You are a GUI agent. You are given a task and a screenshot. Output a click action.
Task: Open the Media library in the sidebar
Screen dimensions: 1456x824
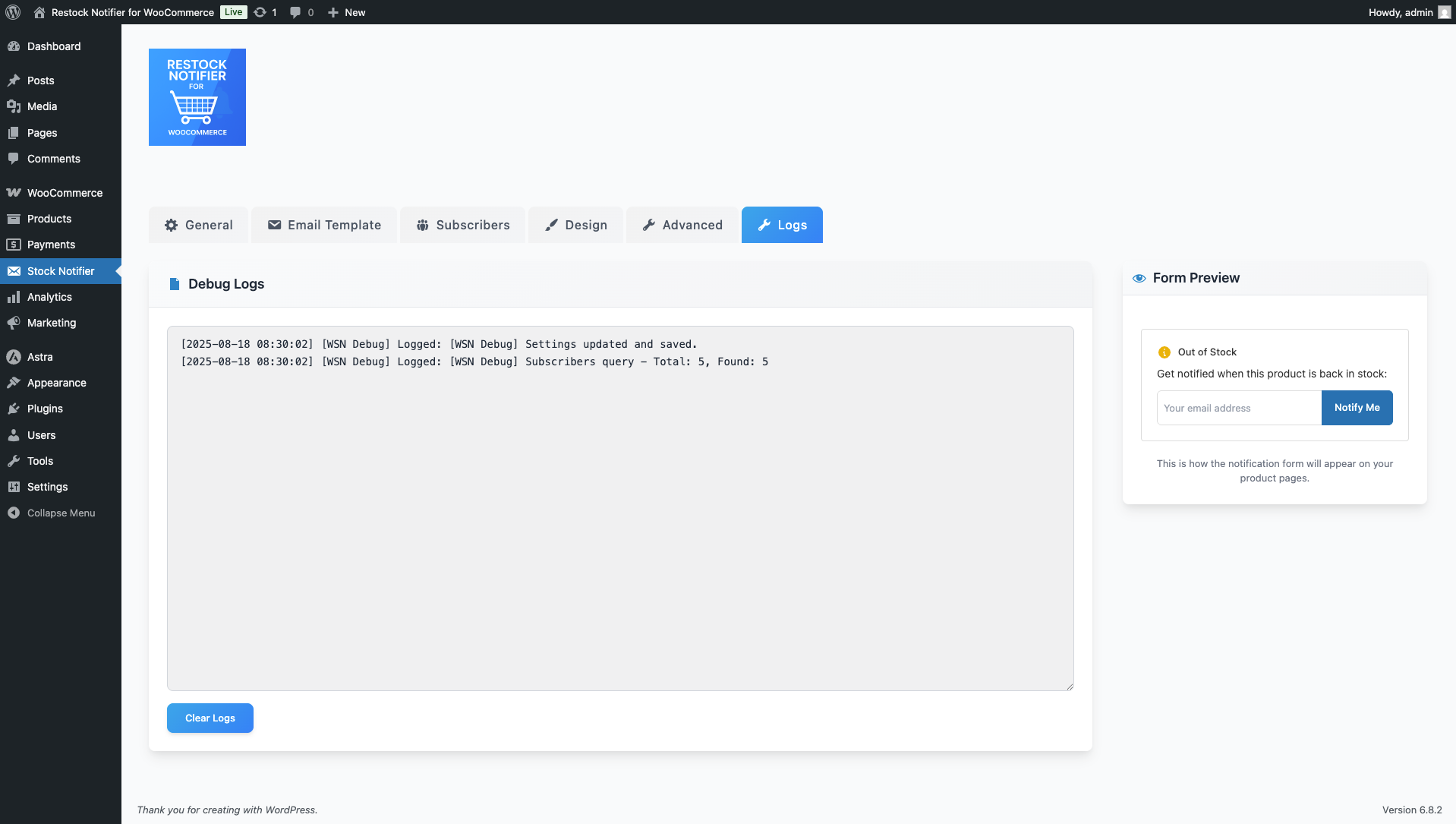[14, 106]
